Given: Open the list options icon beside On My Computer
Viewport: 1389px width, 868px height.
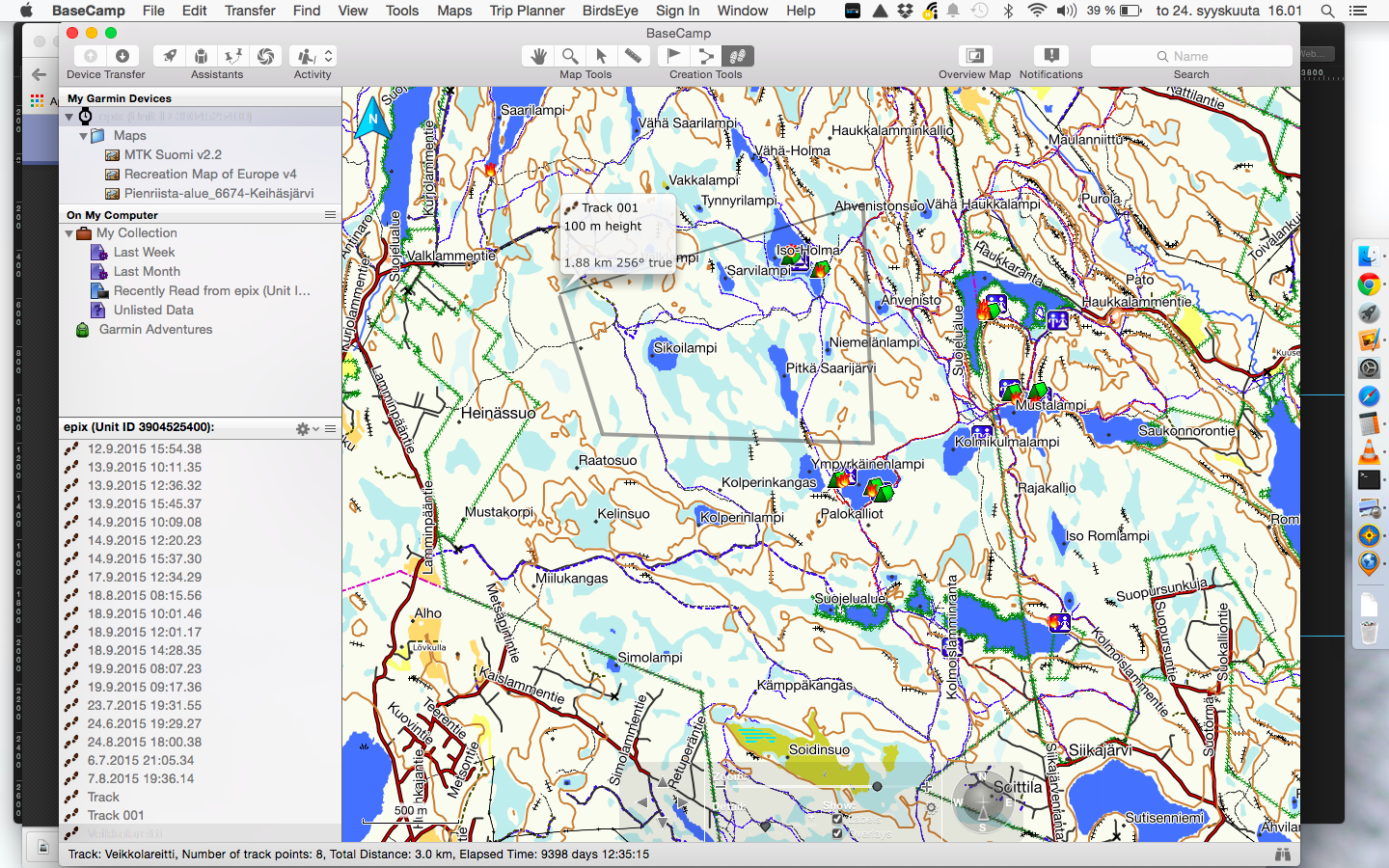Looking at the screenshot, I should point(330,215).
